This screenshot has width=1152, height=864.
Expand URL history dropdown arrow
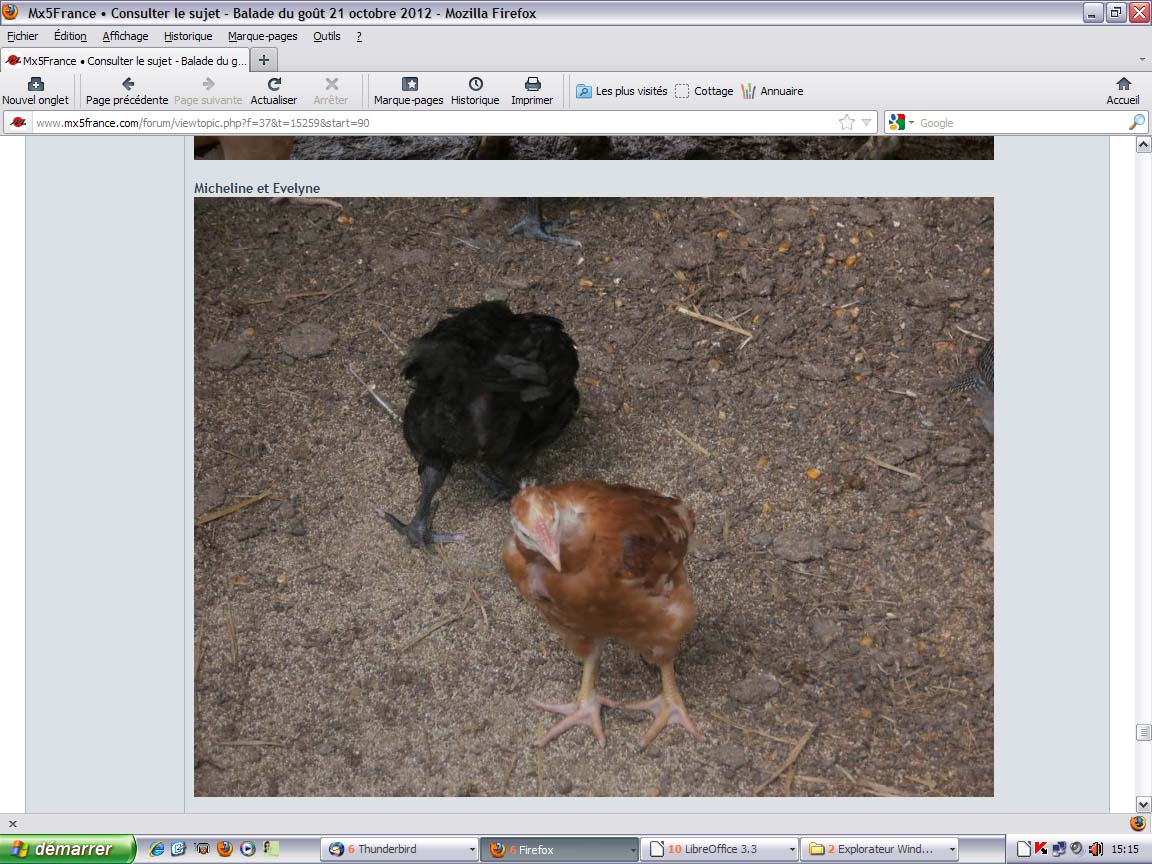click(x=867, y=123)
